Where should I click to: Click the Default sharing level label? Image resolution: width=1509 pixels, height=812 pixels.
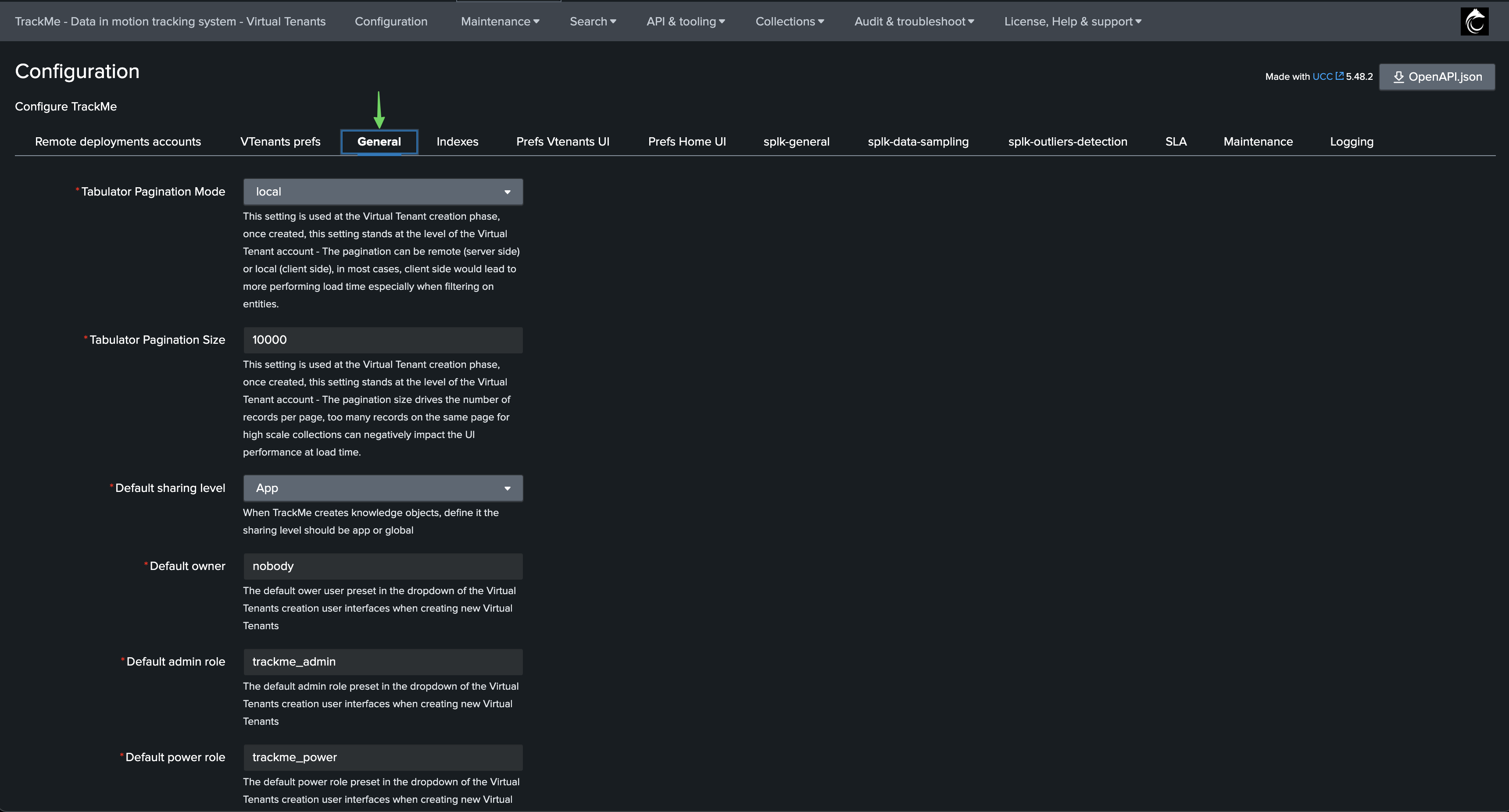click(170, 488)
